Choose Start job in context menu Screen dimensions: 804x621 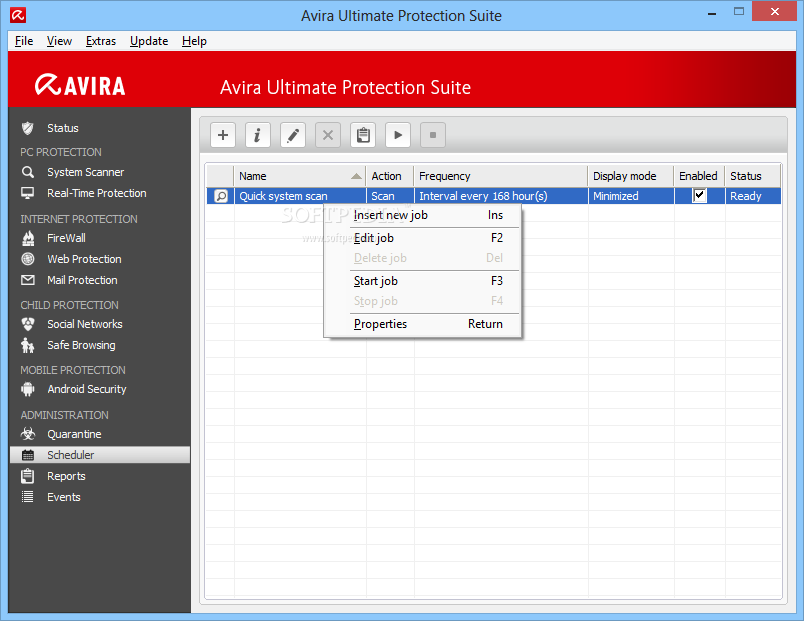click(x=423, y=281)
